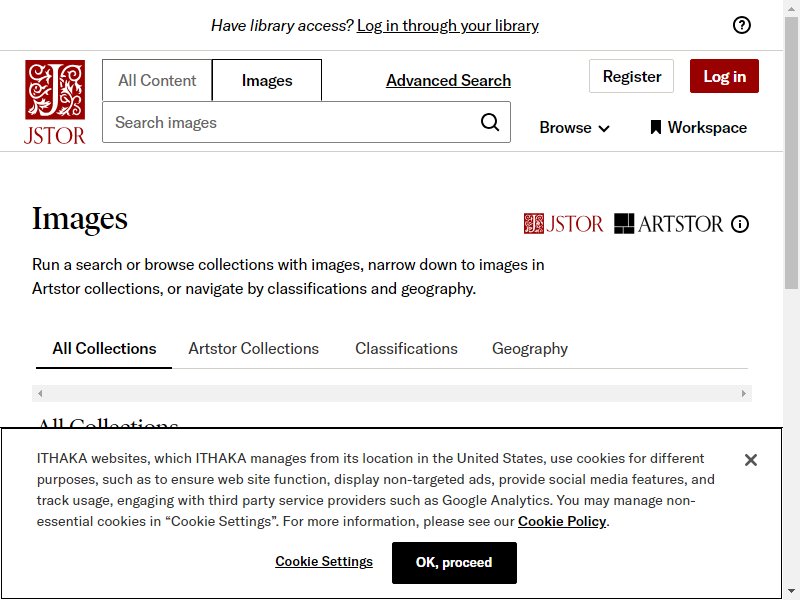Switch to the Artstor Collections tab

tap(254, 348)
